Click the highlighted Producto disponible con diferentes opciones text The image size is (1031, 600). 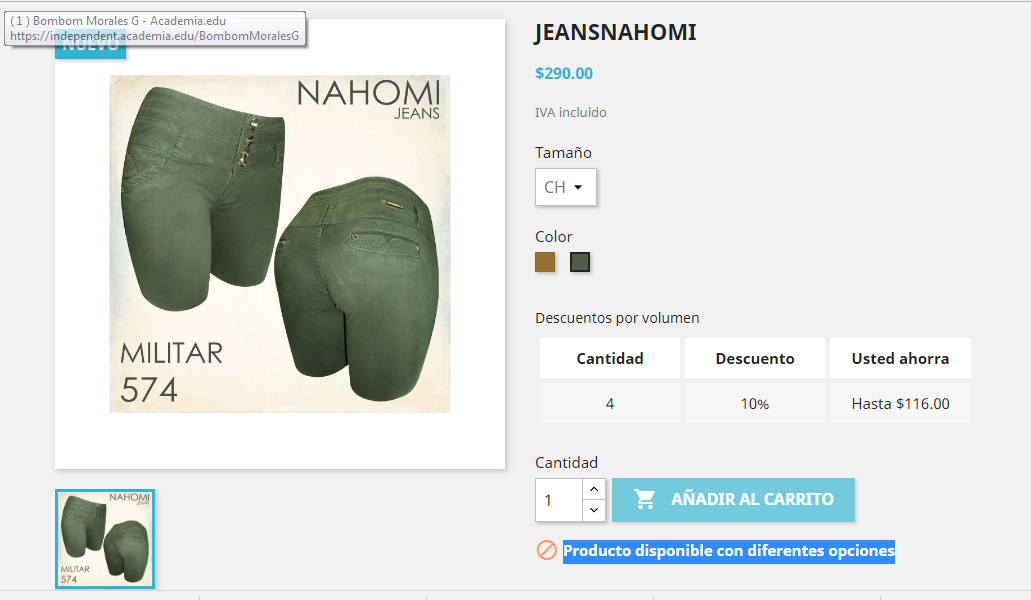[729, 551]
